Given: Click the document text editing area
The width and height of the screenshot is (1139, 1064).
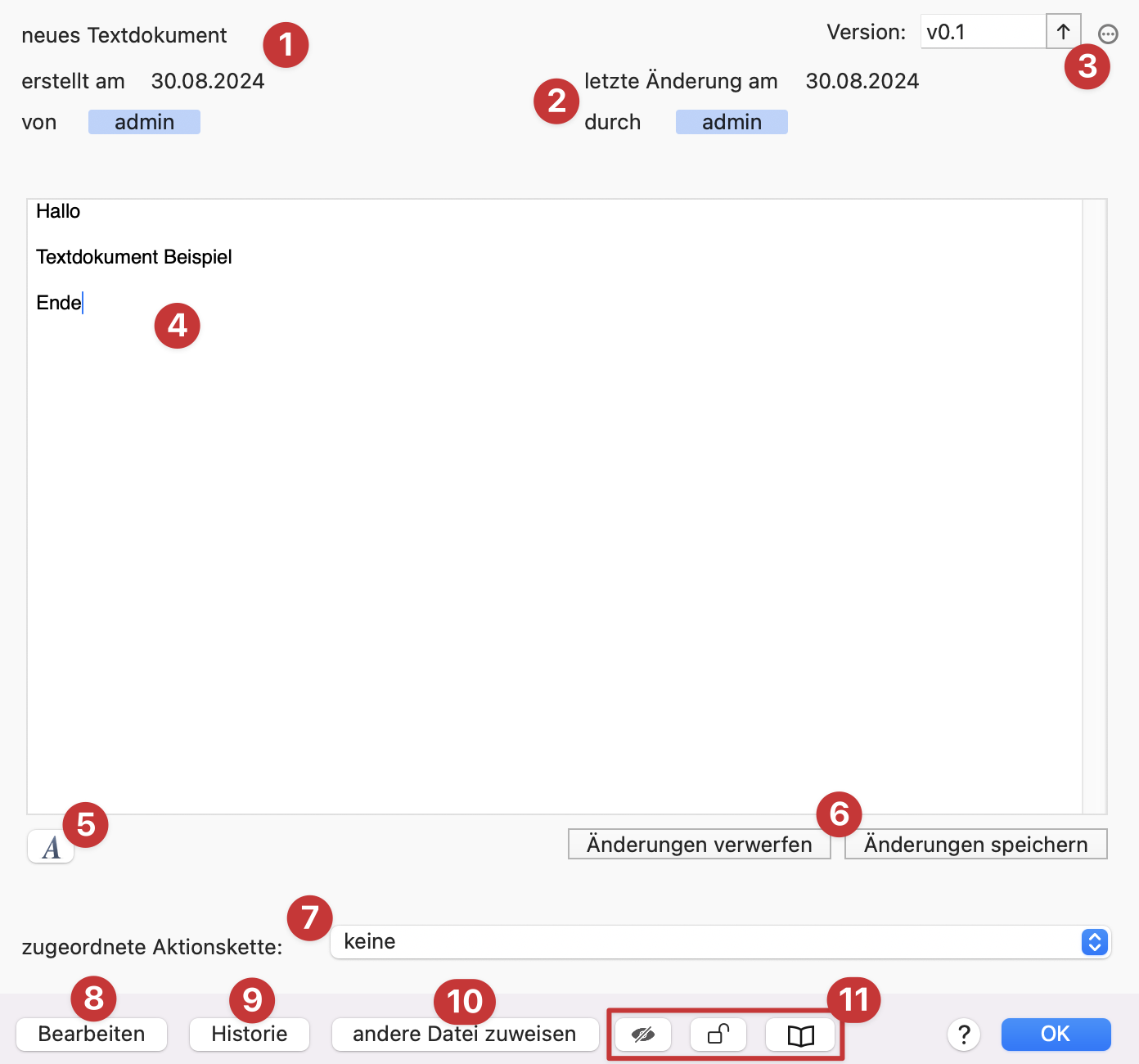Looking at the screenshot, I should [x=555, y=507].
